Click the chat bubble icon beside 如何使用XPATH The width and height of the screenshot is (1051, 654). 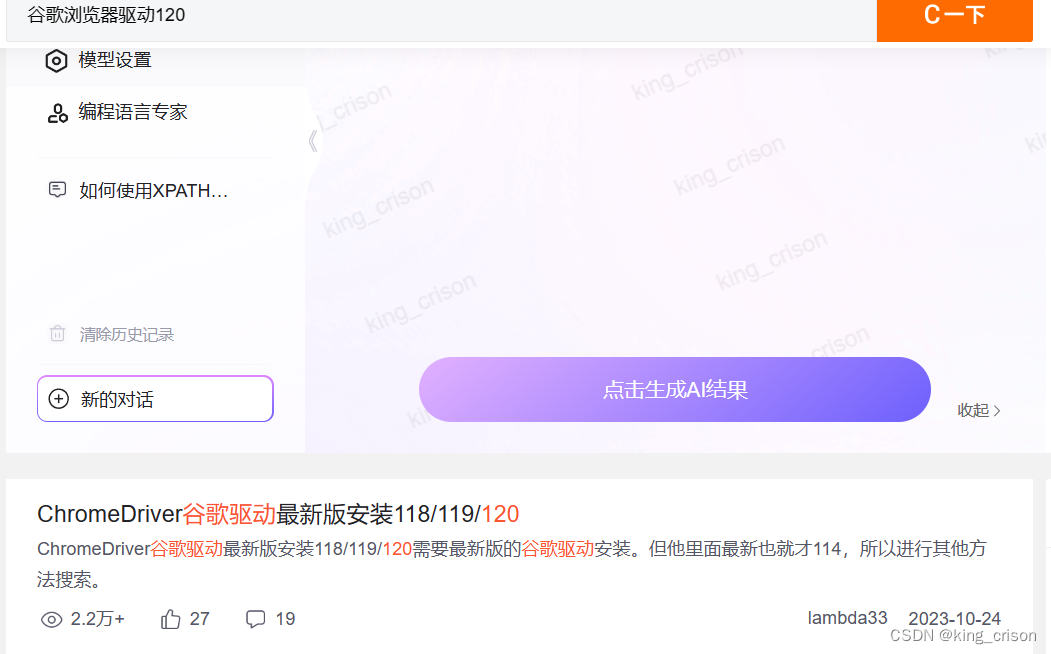(x=58, y=190)
